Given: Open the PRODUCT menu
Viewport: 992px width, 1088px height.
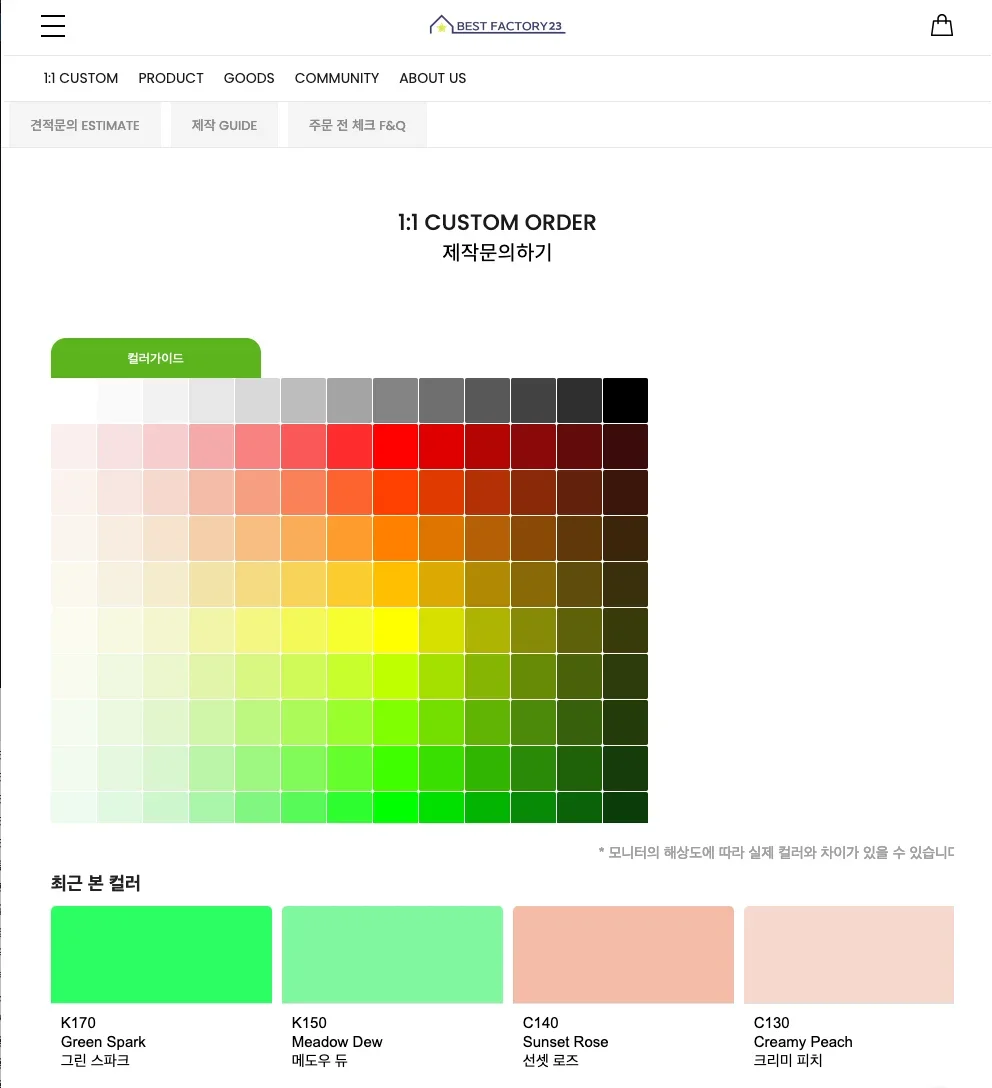Looking at the screenshot, I should 171,78.
